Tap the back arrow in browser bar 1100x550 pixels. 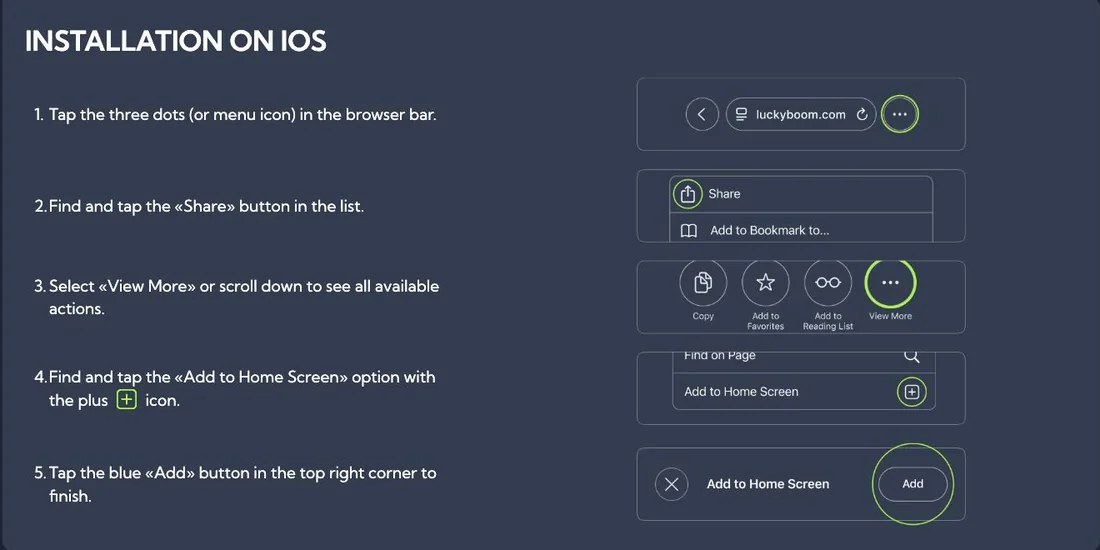point(702,114)
